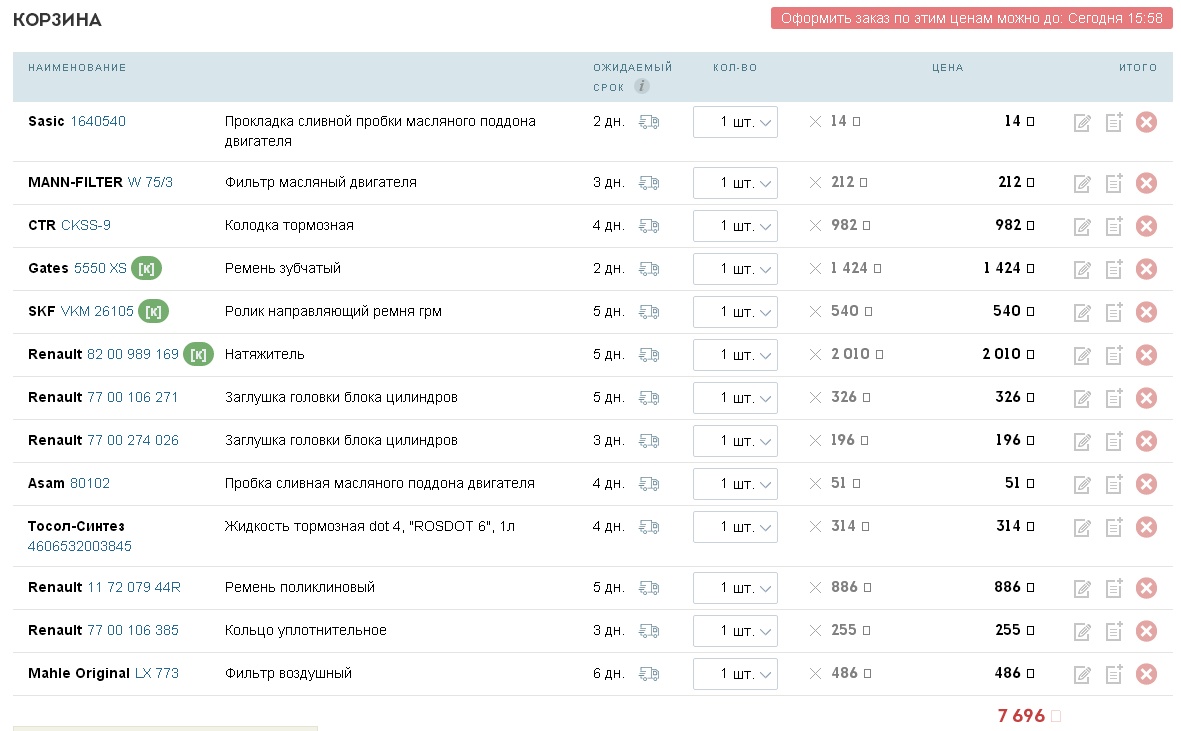Viewport: 1181px width, 731px height.
Task: Click description Фильтр воздушный
Action: [288, 673]
